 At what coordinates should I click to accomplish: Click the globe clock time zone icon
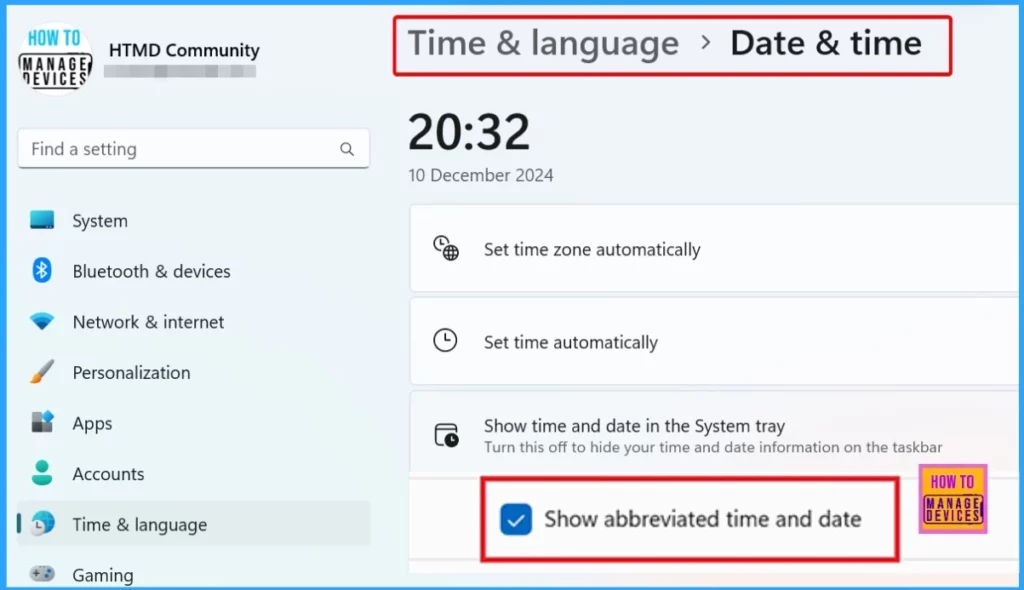coord(446,248)
